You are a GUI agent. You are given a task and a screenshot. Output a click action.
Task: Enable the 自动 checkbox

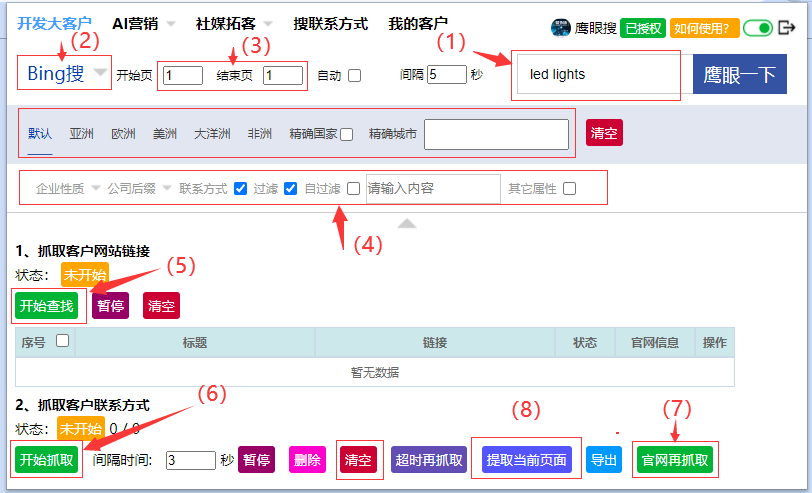pos(354,75)
